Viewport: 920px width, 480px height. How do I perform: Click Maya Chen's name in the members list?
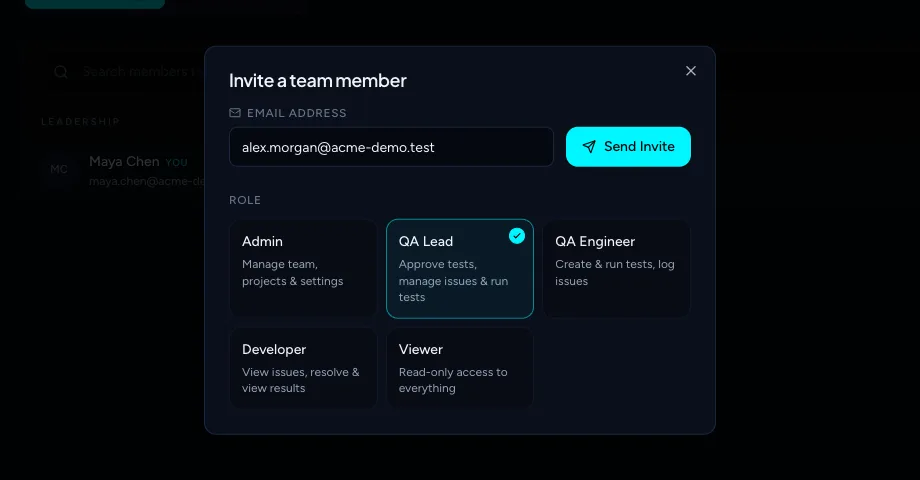(x=124, y=161)
